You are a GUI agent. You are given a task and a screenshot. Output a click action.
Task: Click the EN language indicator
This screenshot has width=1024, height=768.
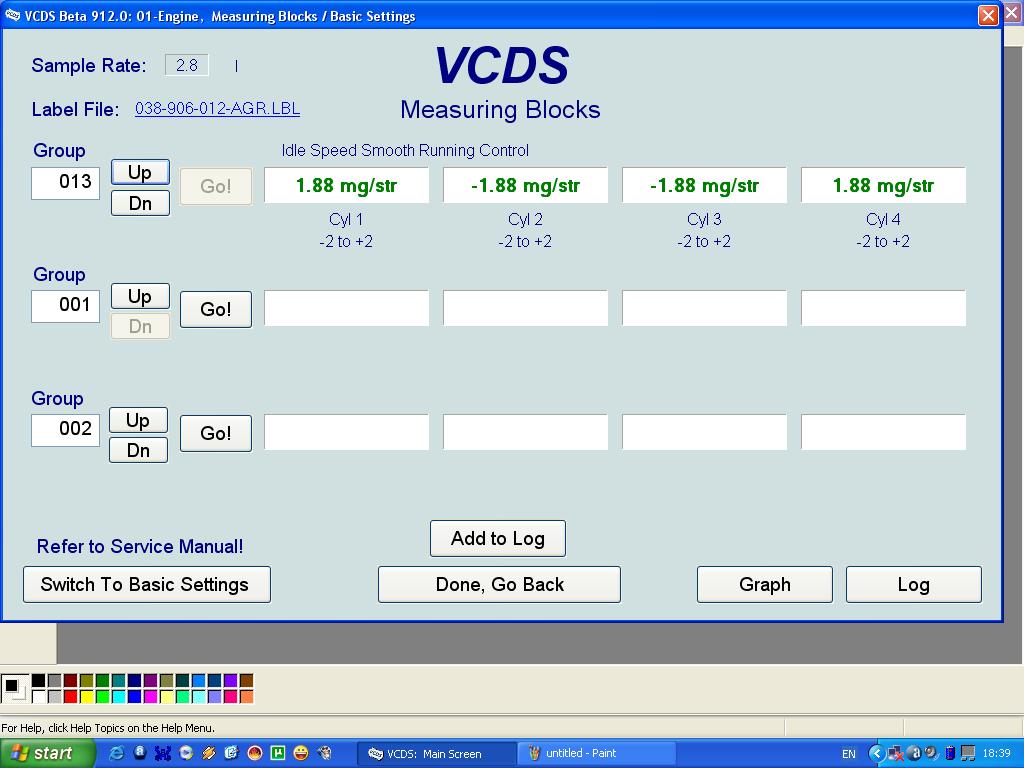(849, 754)
